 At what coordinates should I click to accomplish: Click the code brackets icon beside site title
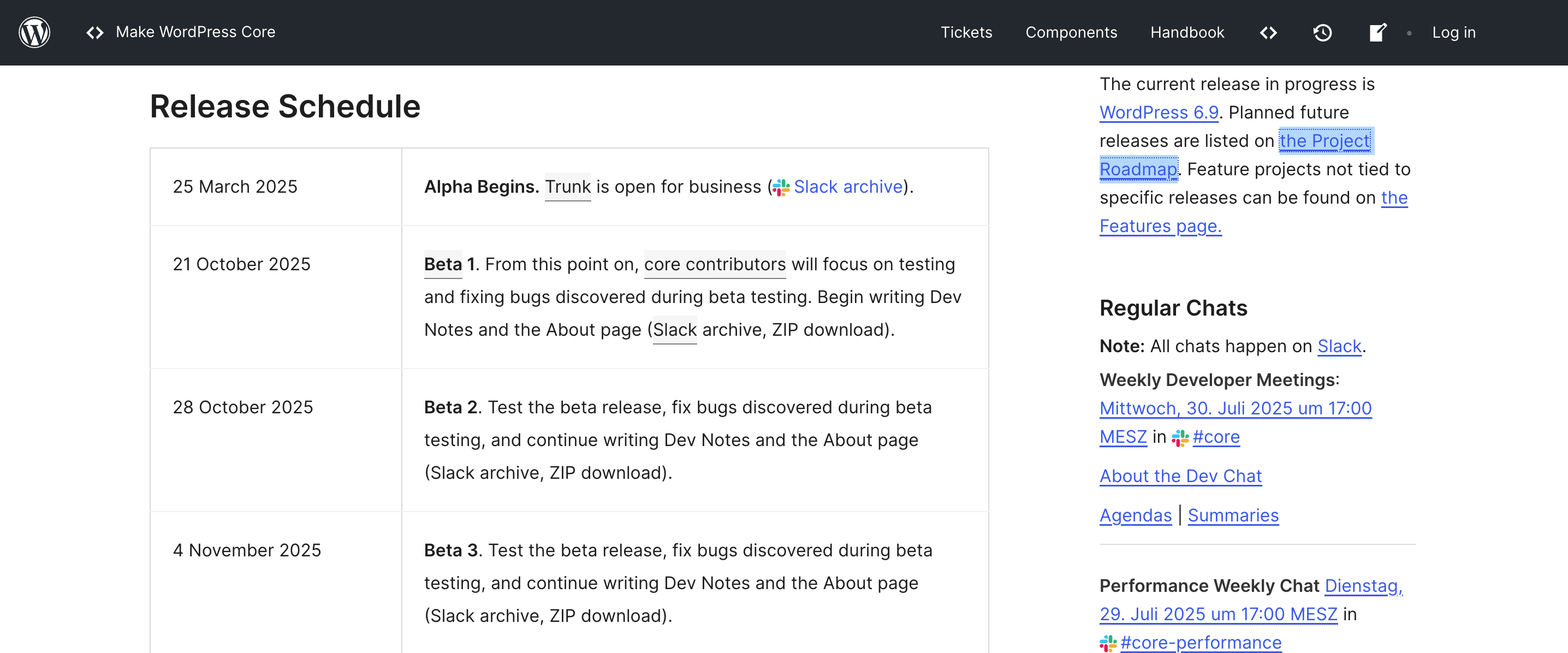[95, 32]
